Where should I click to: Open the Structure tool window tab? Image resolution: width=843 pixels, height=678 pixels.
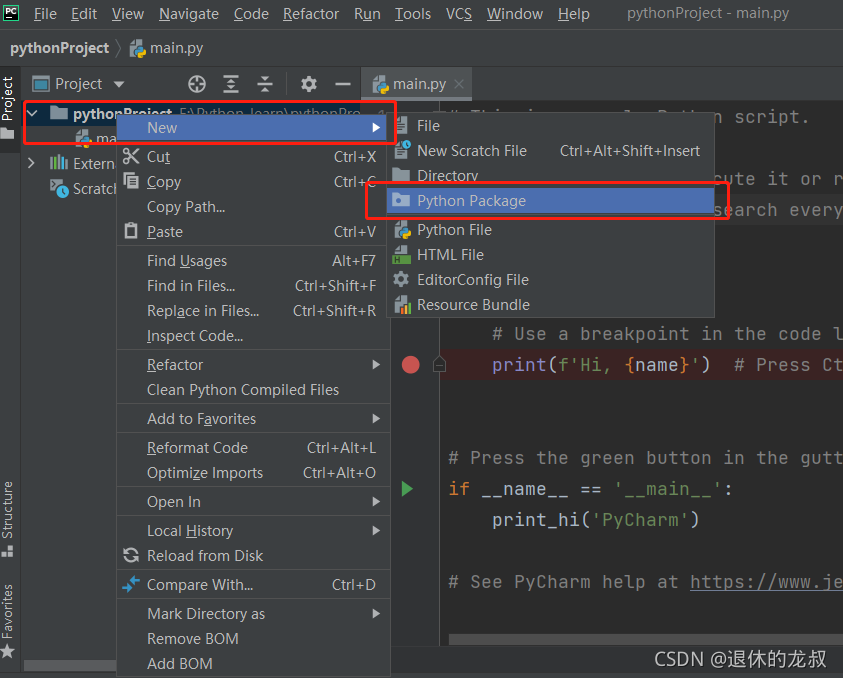pyautogui.click(x=8, y=518)
